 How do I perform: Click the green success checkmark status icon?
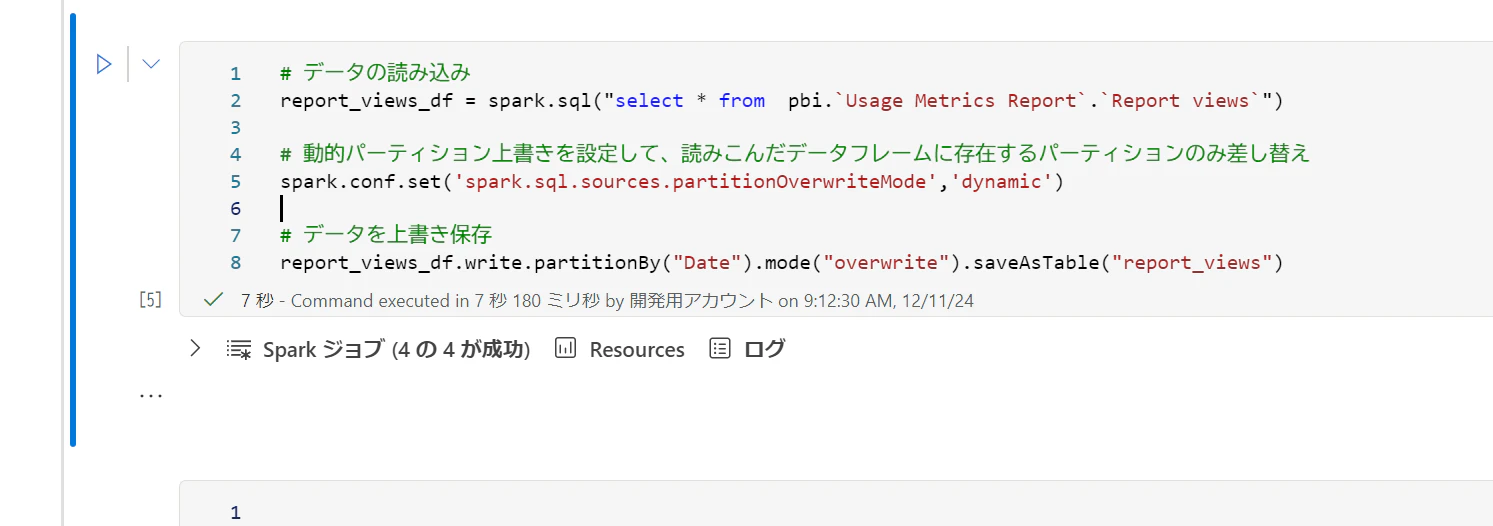(212, 299)
